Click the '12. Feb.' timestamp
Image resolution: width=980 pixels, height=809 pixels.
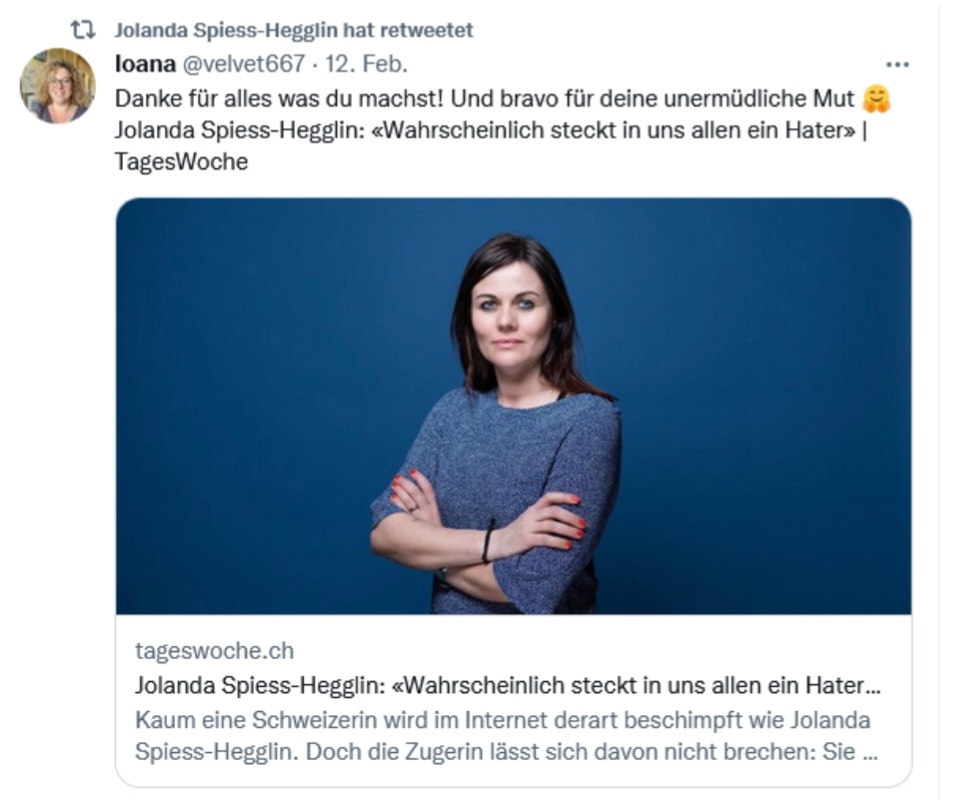pyautogui.click(x=366, y=64)
